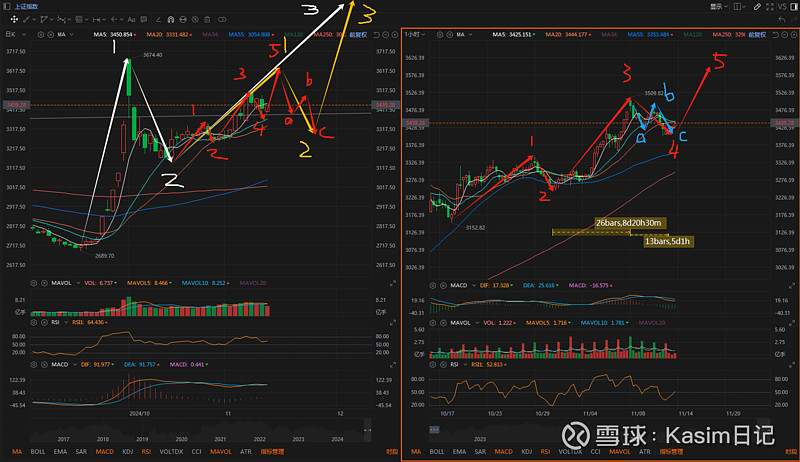Open 指标管理 on right bottom bar

coord(671,452)
